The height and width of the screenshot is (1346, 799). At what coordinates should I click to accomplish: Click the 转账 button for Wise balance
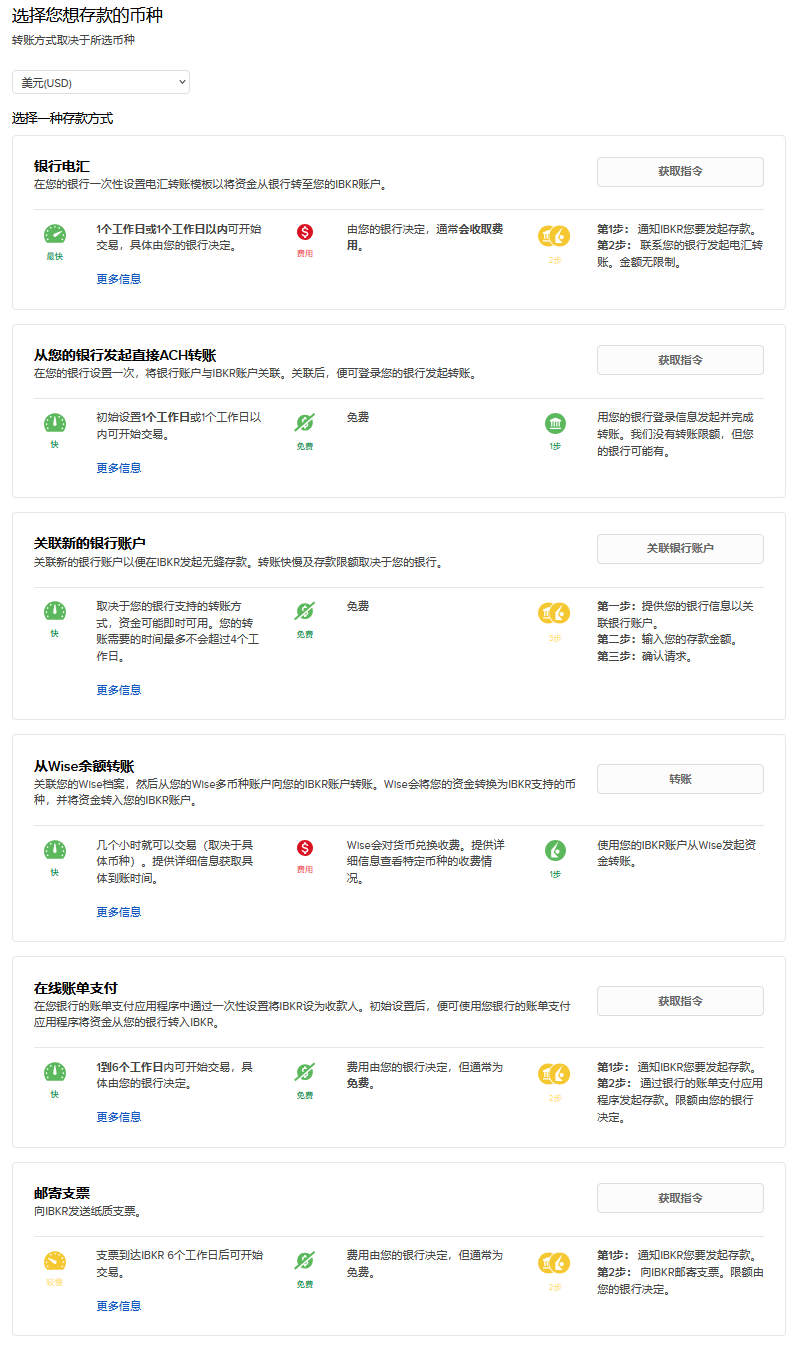680,779
